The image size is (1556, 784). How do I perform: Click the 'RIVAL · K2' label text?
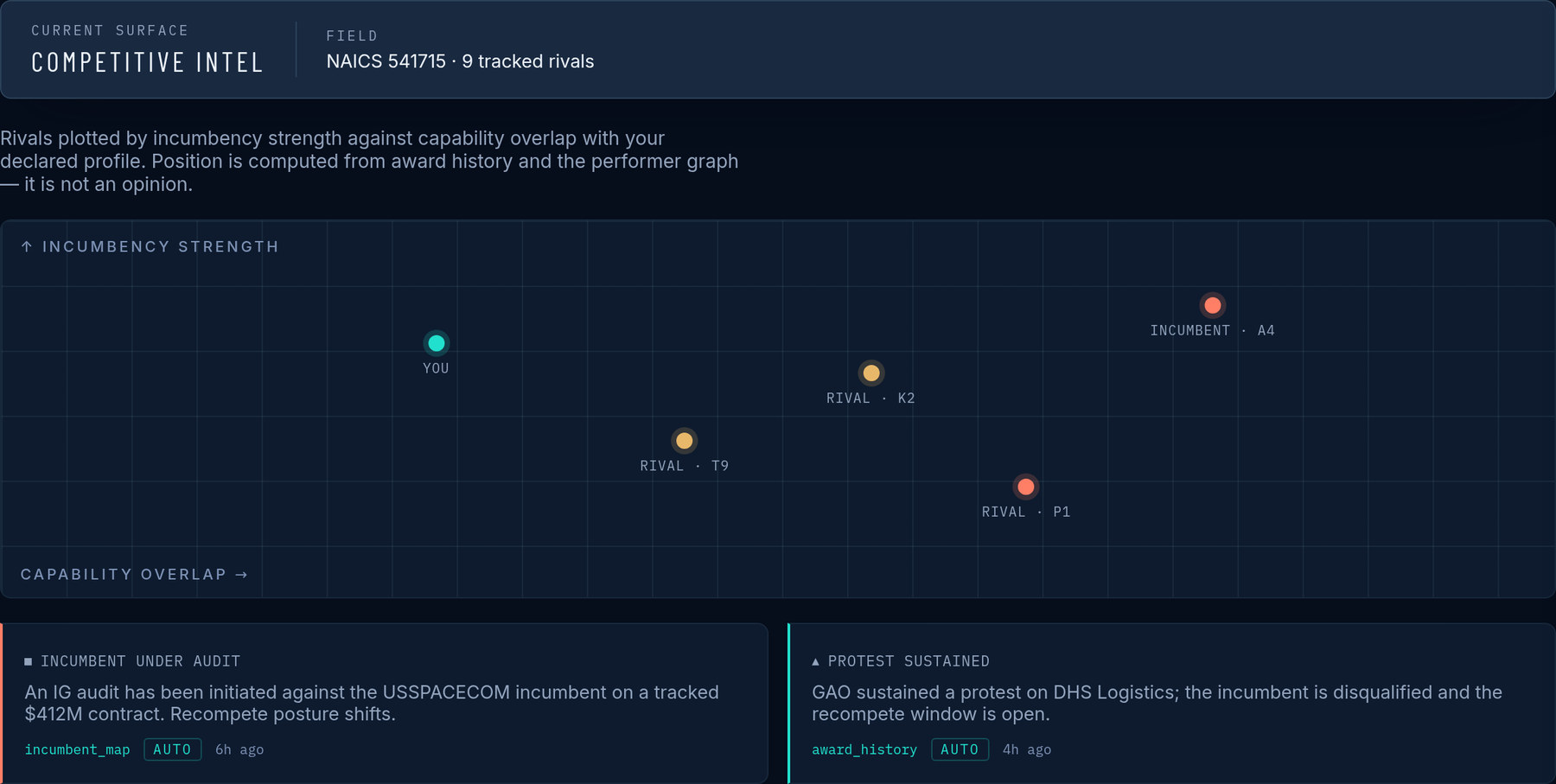click(870, 398)
